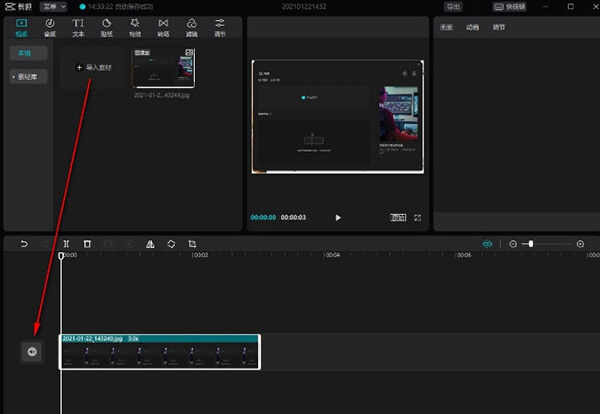
Task: Open the Audio (音频) media tab
Action: tap(49, 27)
